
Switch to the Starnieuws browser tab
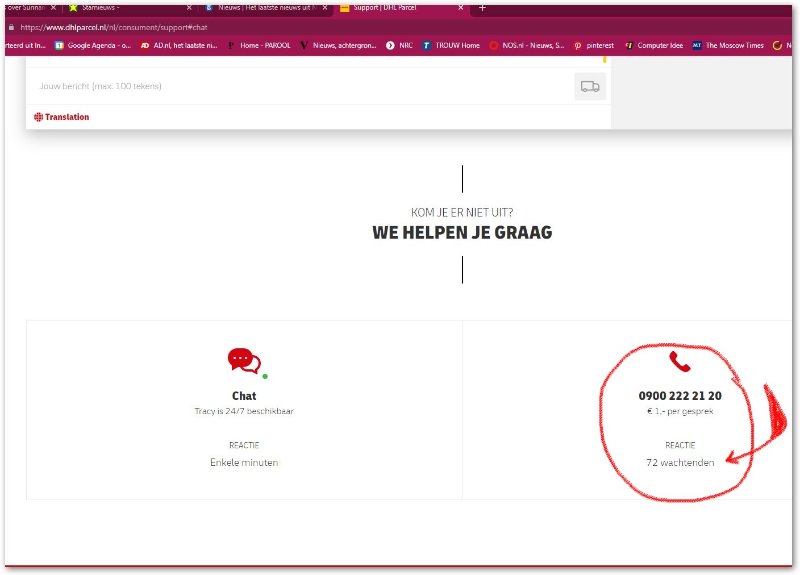[130, 8]
